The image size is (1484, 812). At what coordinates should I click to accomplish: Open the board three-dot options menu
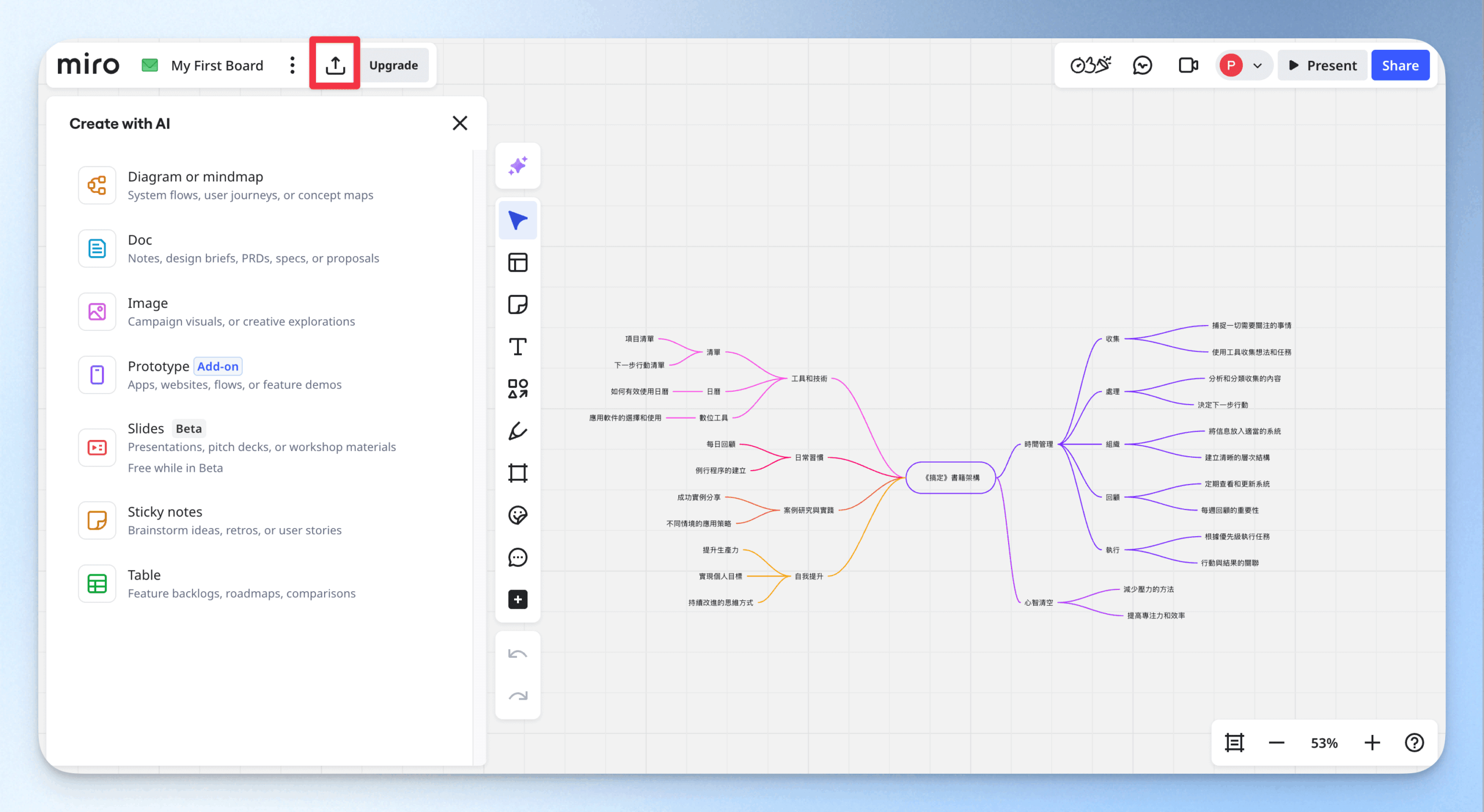pos(292,65)
